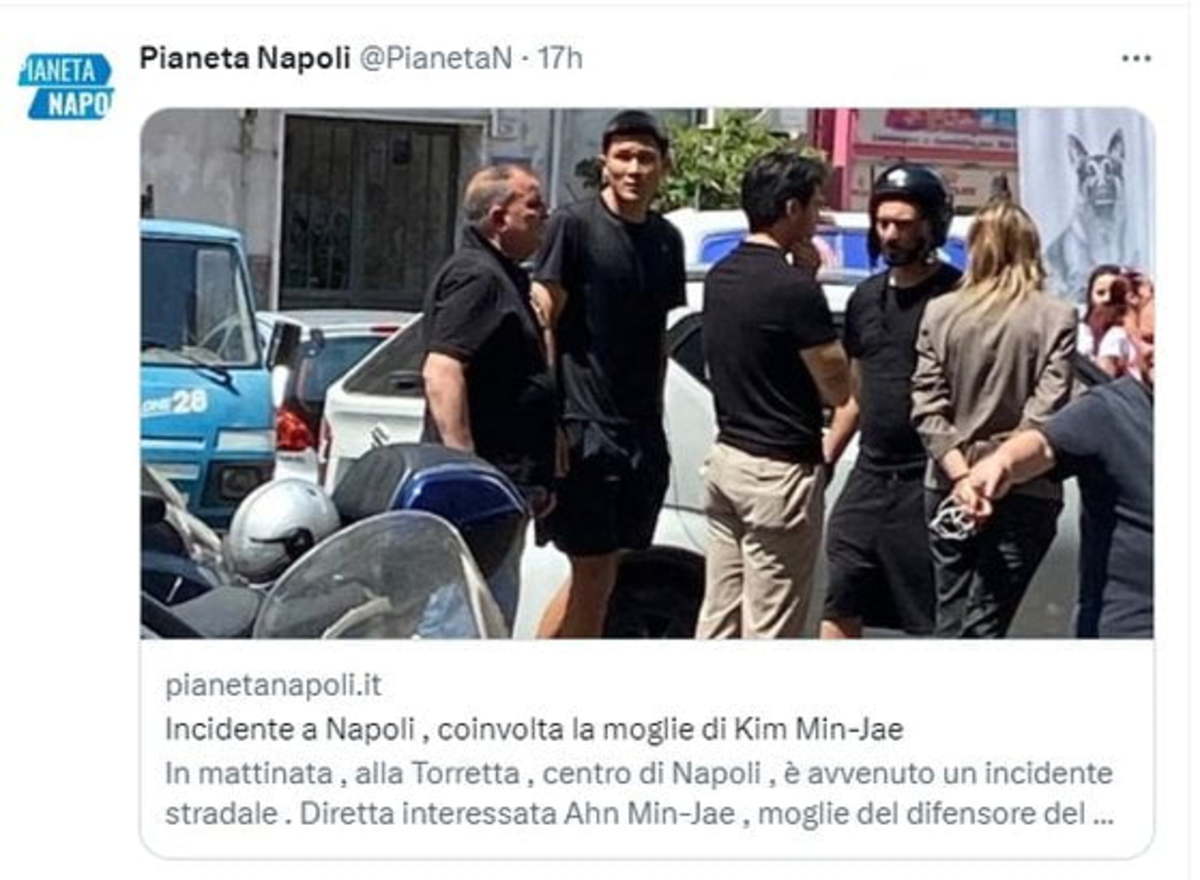Viewport: 1200px width, 880px height.
Task: Click the German shepherd poster in photo
Action: [x=1085, y=200]
